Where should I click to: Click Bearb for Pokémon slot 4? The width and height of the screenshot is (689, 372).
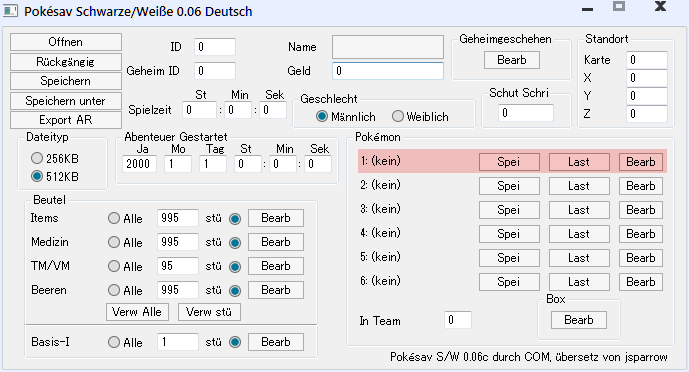641,234
